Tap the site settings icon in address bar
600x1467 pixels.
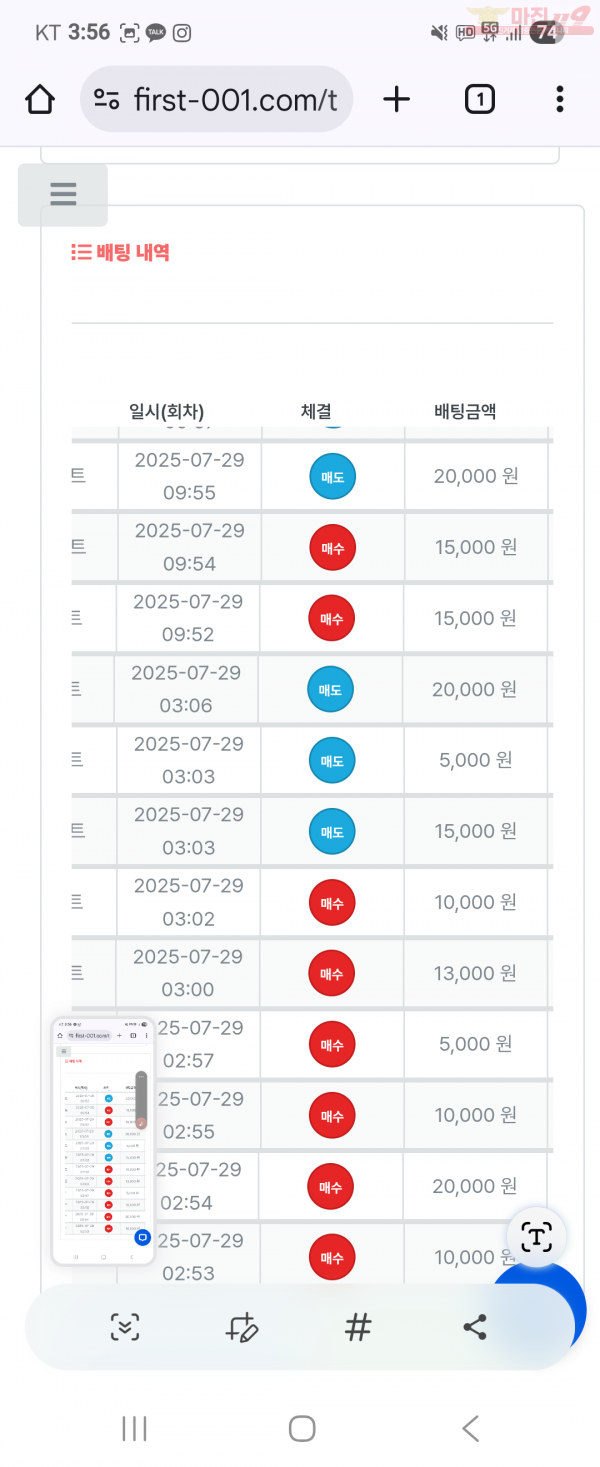coord(107,99)
